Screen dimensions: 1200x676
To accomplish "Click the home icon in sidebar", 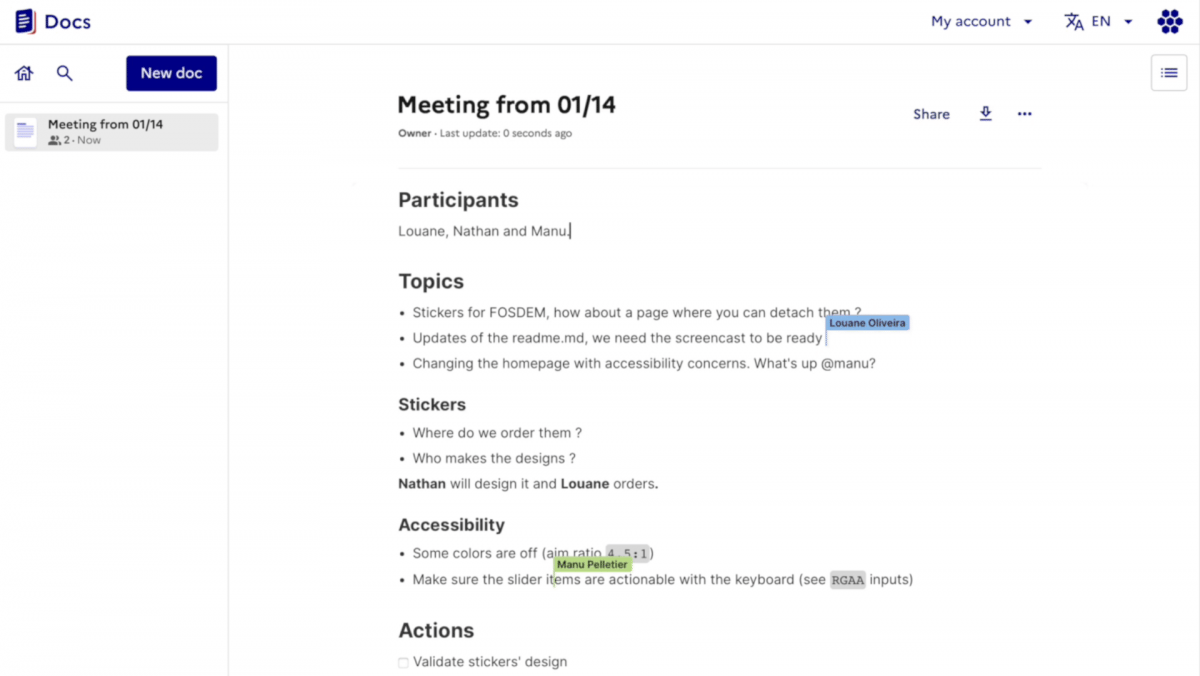I will tap(24, 73).
